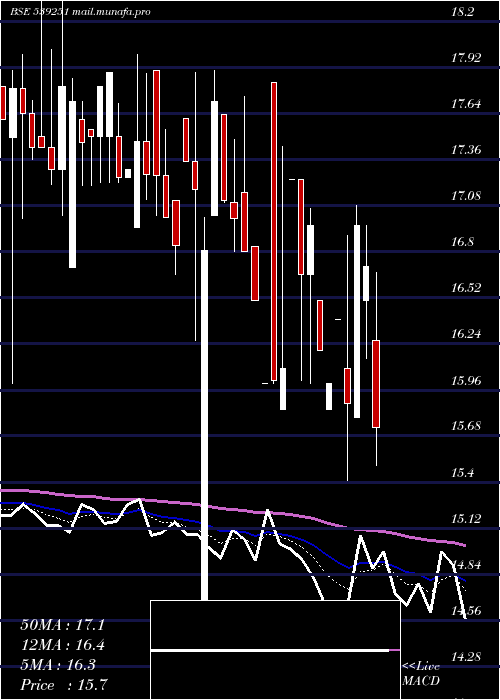Click the 17.92 price axis label
The height and width of the screenshot is (700, 500).
coord(467,58)
